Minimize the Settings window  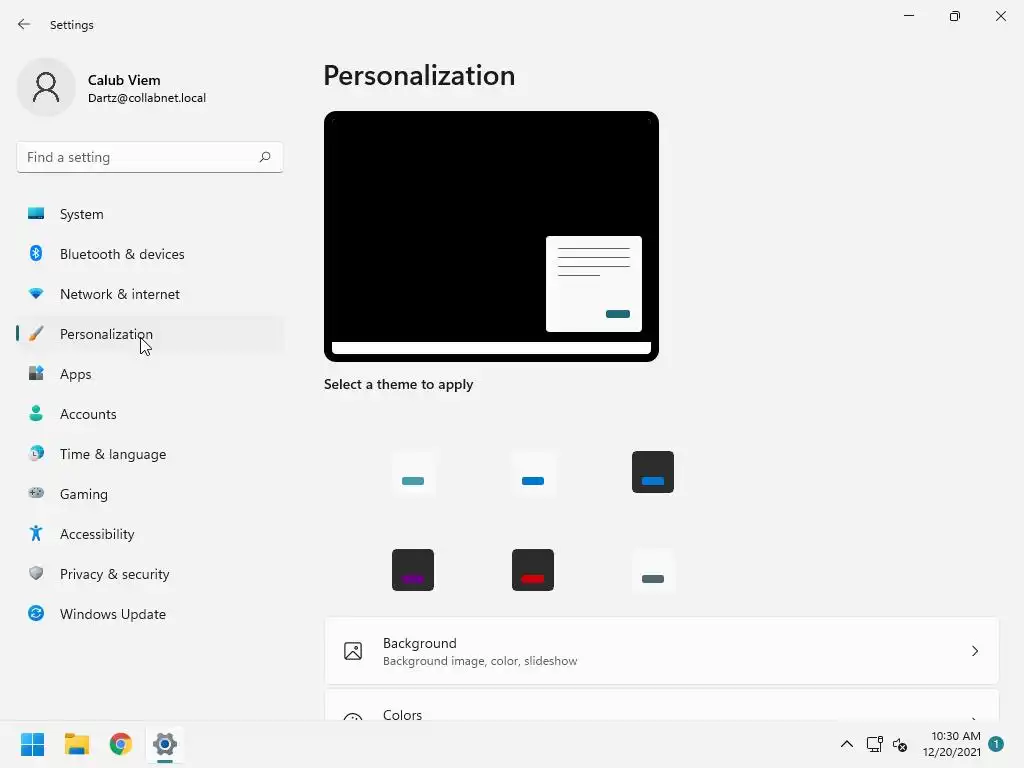[908, 16]
